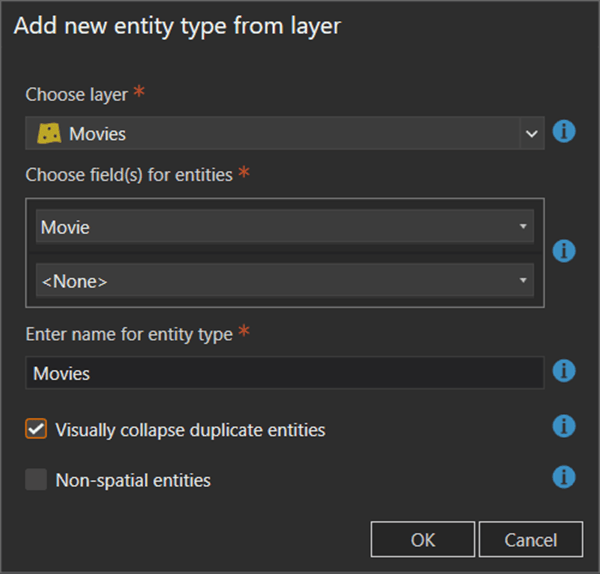The width and height of the screenshot is (600, 574).
Task: Click the yellow Movies layer icon
Action: (x=50, y=133)
